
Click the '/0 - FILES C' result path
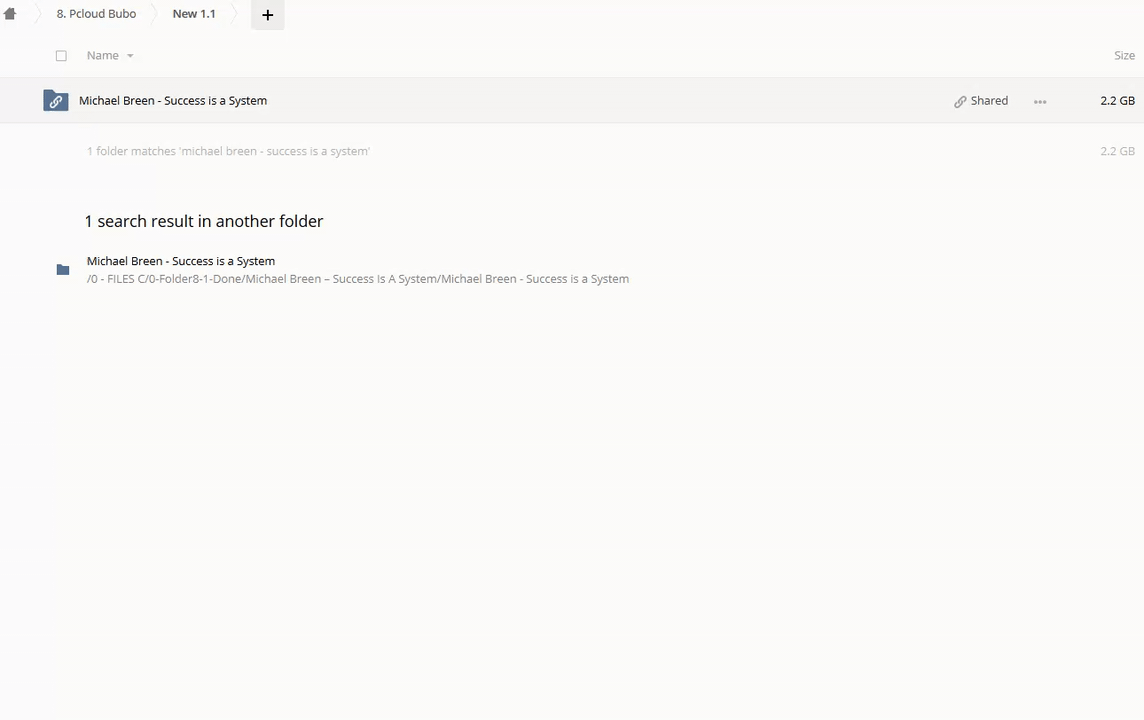[x=357, y=279]
